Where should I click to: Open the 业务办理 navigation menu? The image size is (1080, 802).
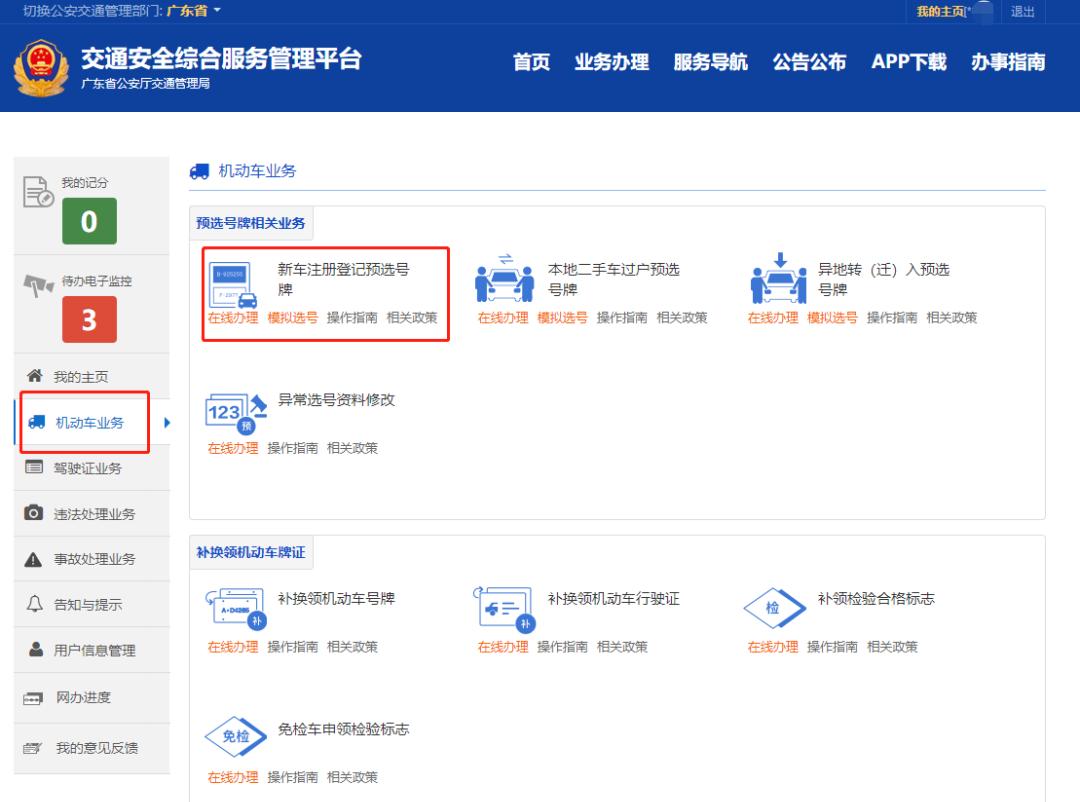coord(612,62)
